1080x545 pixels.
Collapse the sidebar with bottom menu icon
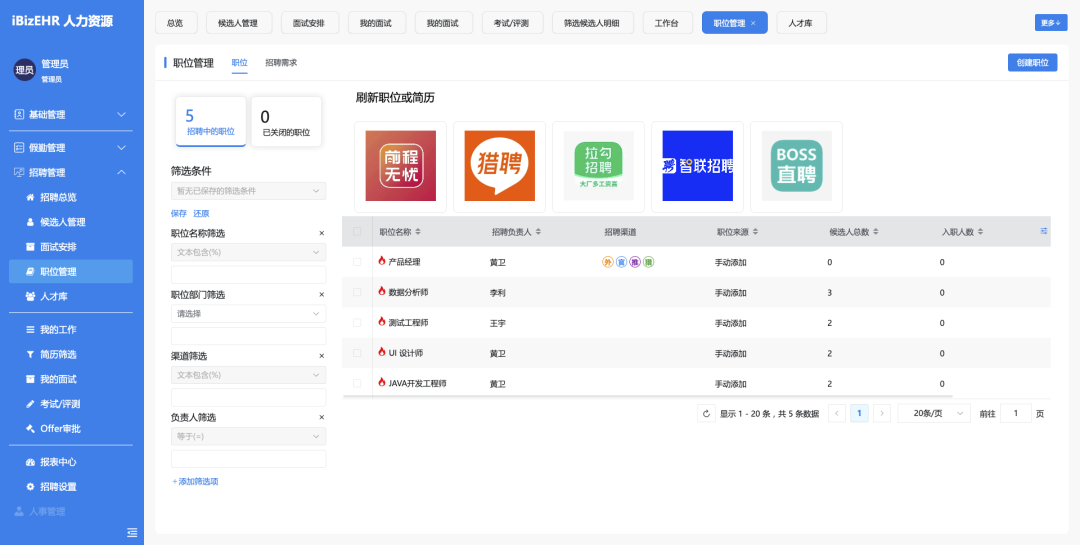click(x=132, y=531)
